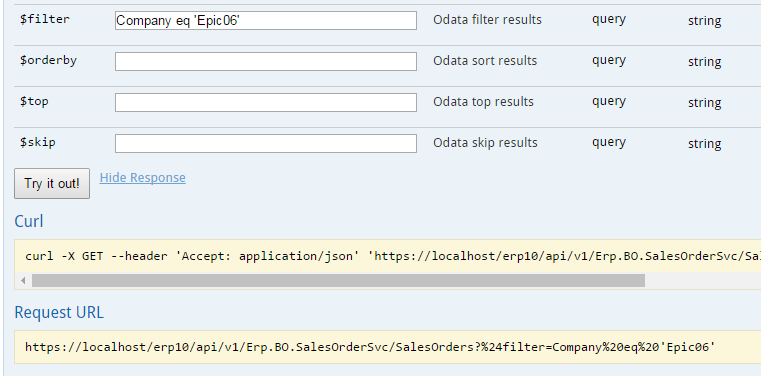This screenshot has height=376, width=761.
Task: Click the horizontal scrollbar thumb under the curl command
Action: click(338, 280)
